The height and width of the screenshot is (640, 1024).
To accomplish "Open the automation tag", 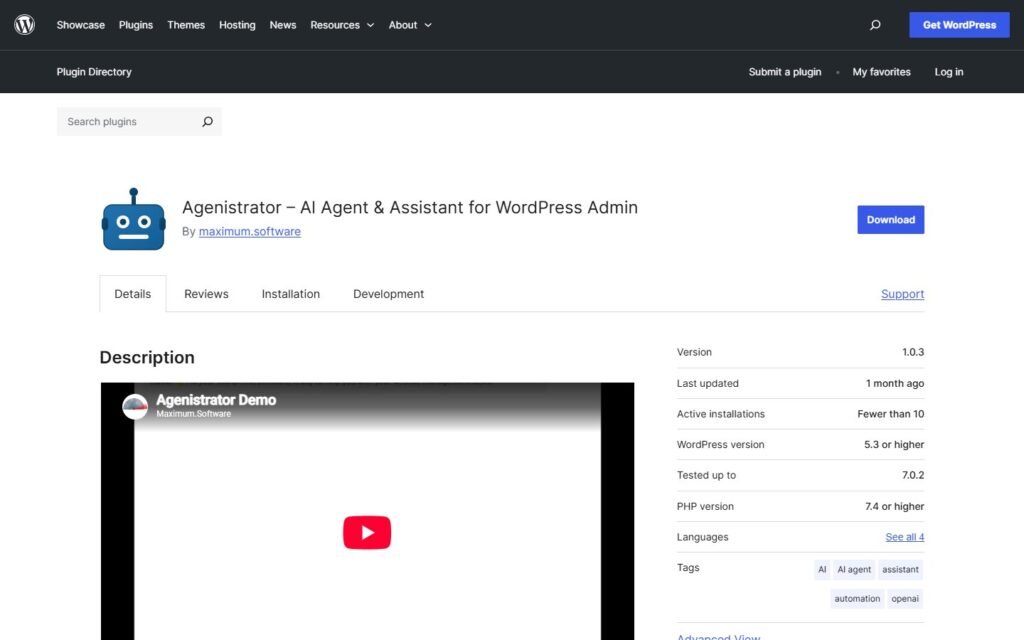I will coord(857,598).
